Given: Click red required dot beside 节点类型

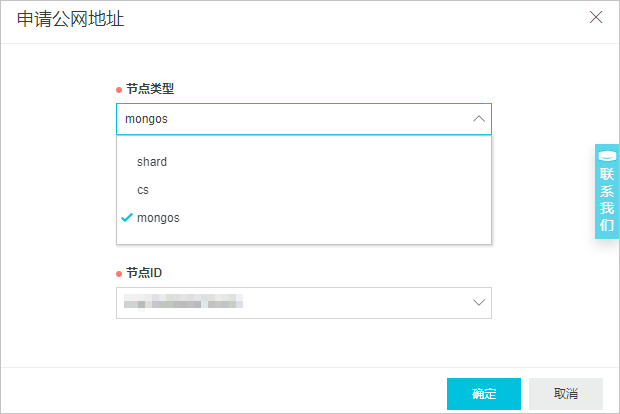Looking at the screenshot, I should click(119, 90).
